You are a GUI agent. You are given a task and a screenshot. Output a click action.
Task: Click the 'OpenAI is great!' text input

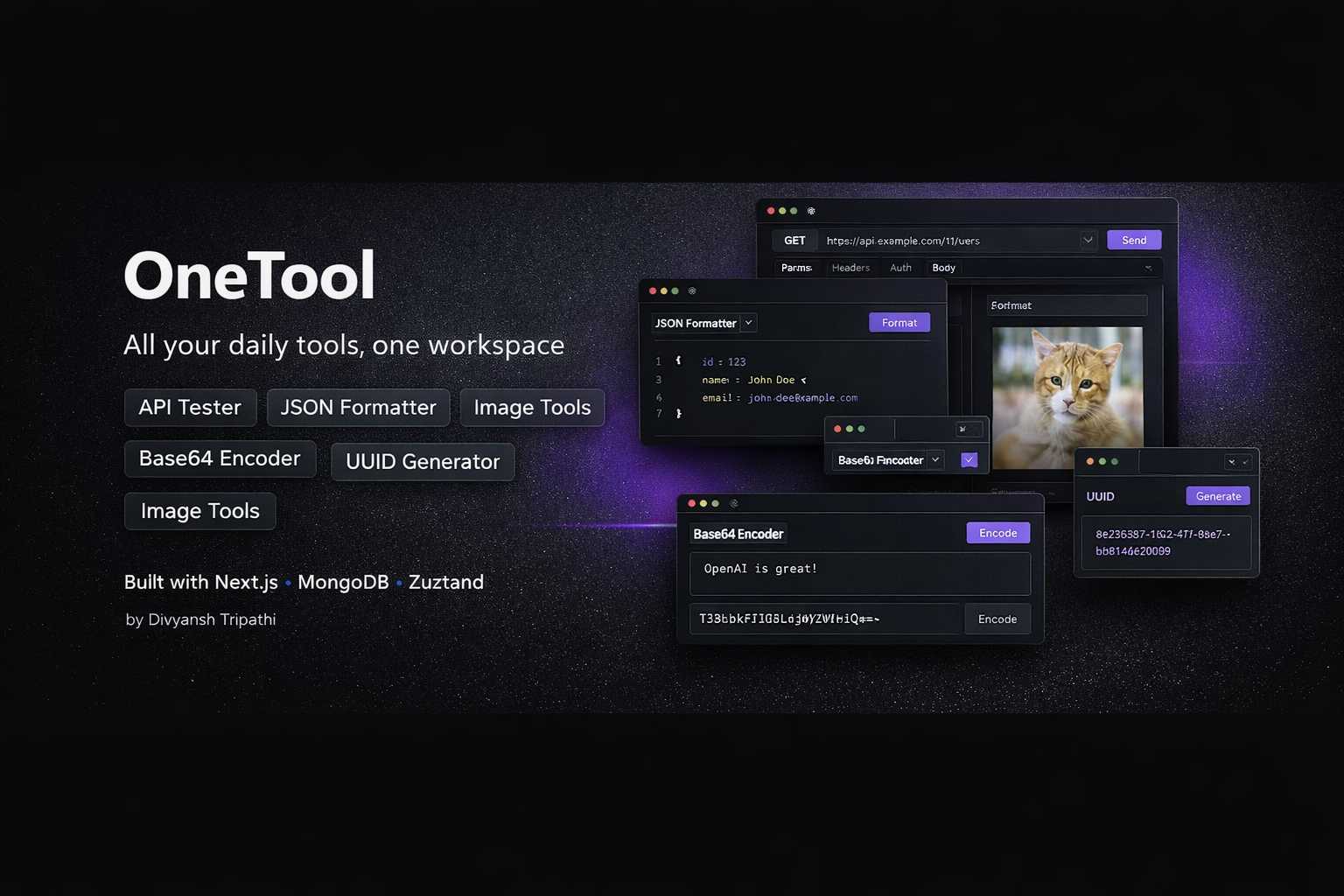coord(860,573)
